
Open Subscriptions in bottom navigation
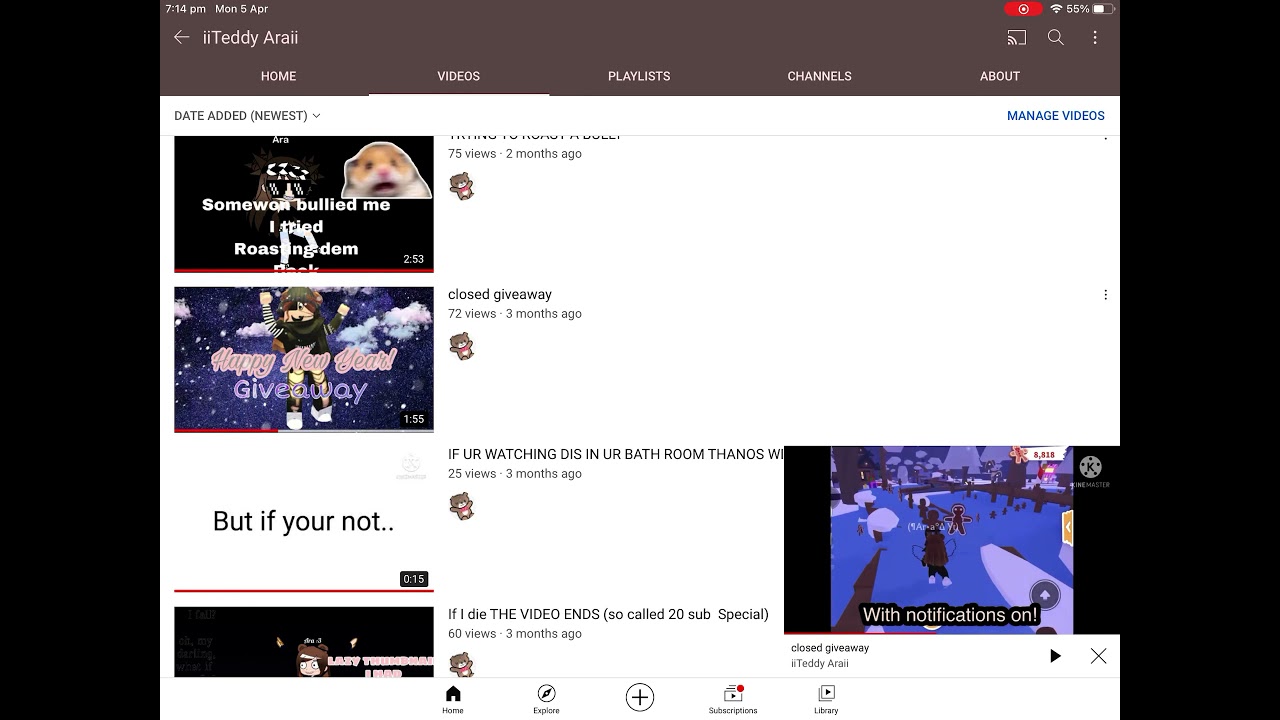click(733, 700)
